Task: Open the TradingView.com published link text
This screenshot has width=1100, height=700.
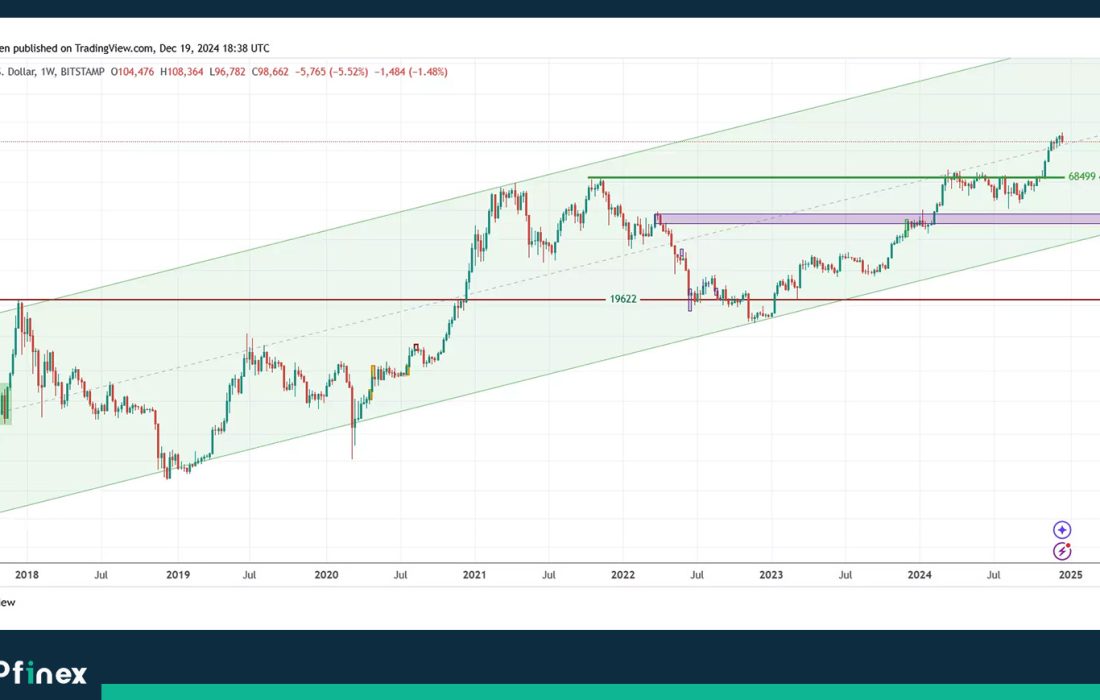Action: click(x=123, y=48)
